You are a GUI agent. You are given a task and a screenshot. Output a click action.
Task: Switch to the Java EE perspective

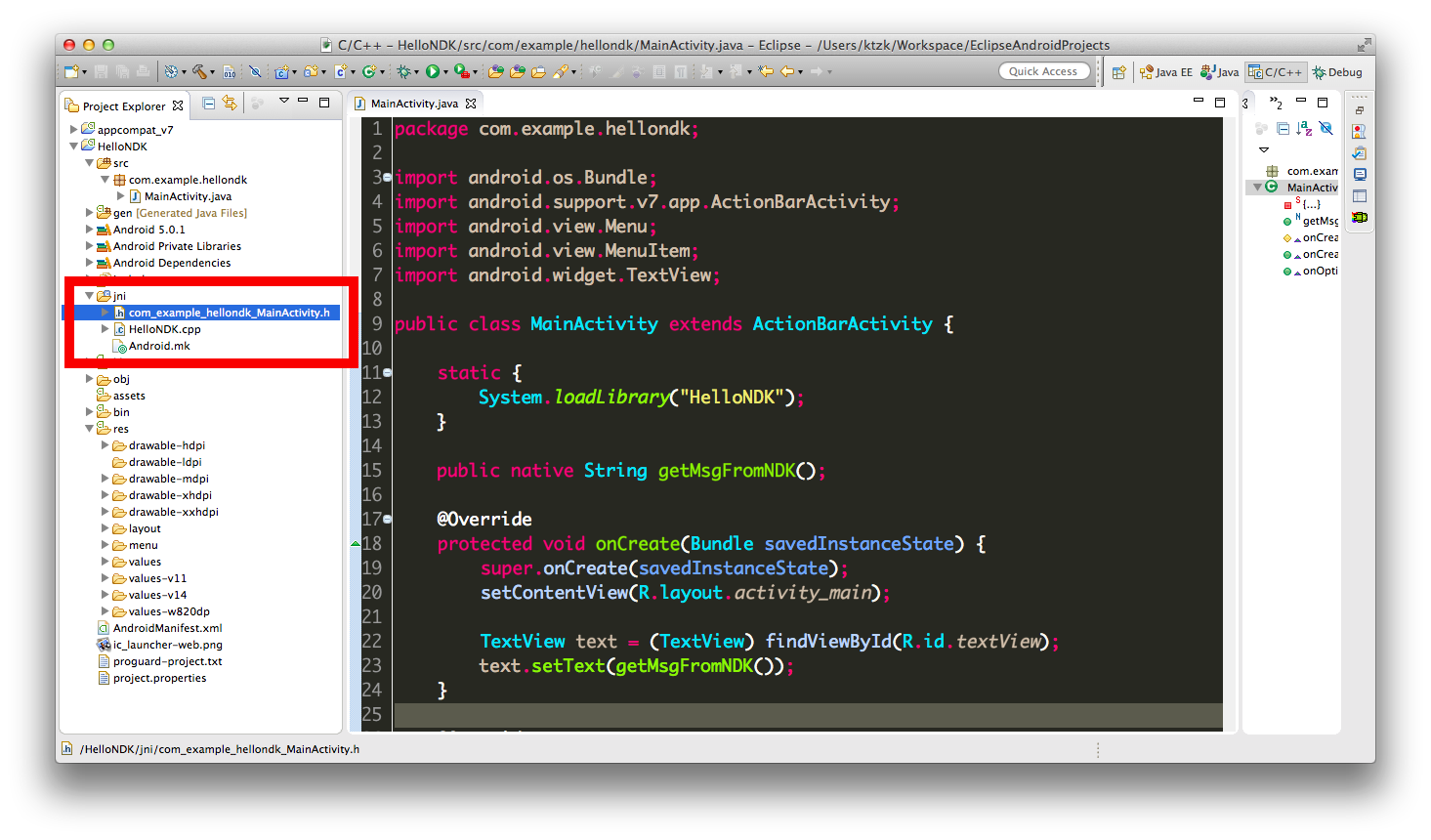click(x=1166, y=72)
